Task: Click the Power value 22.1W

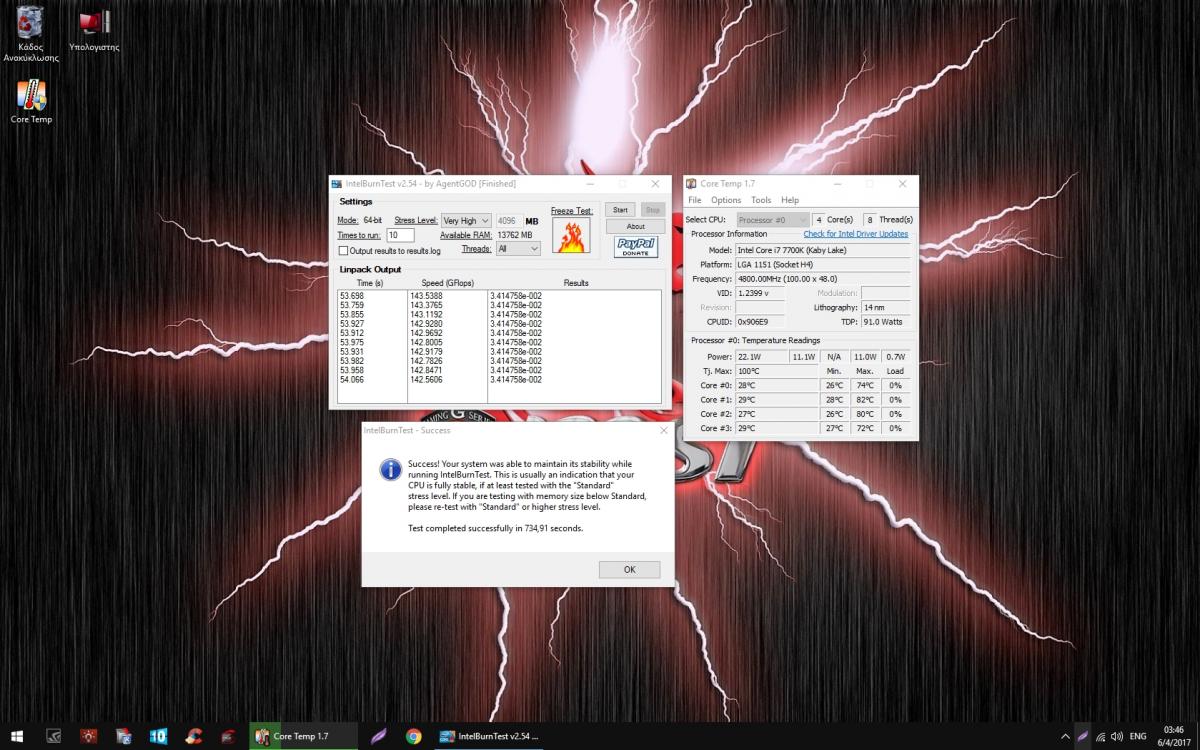Action: 761,356
